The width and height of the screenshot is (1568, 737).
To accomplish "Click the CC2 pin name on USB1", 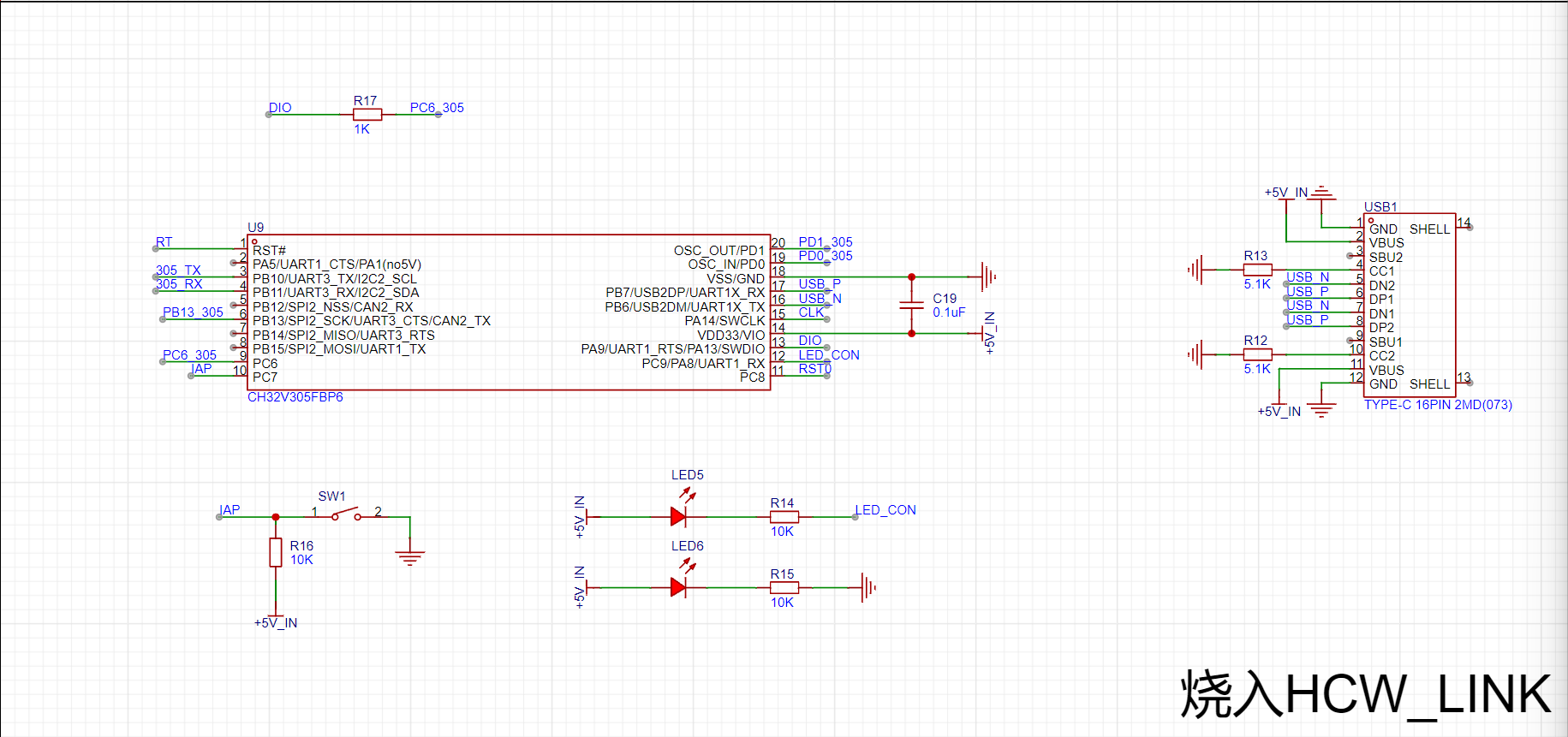I will [1382, 356].
